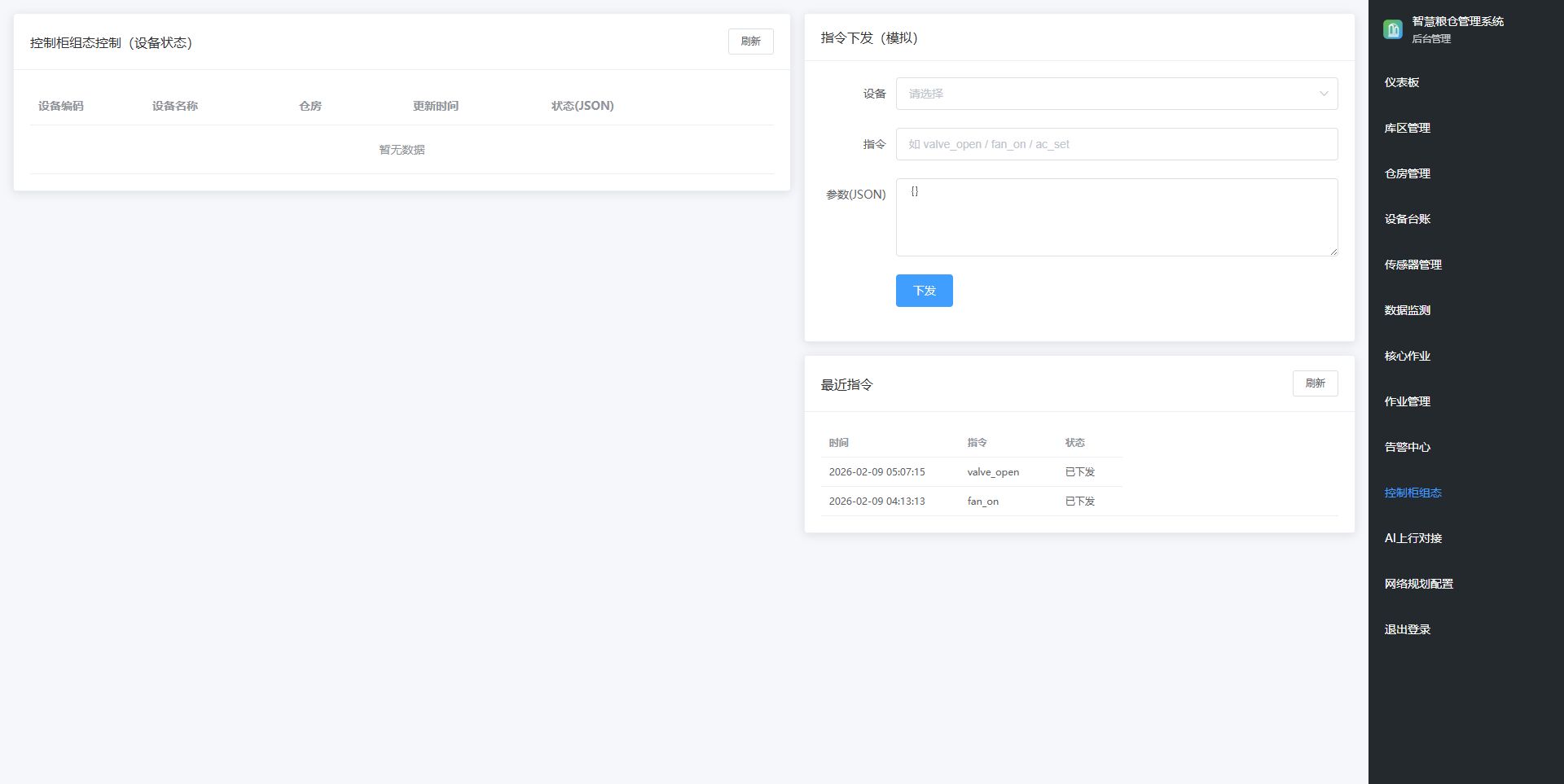Refresh the device status table
This screenshot has height=784, width=1564.
click(x=750, y=42)
